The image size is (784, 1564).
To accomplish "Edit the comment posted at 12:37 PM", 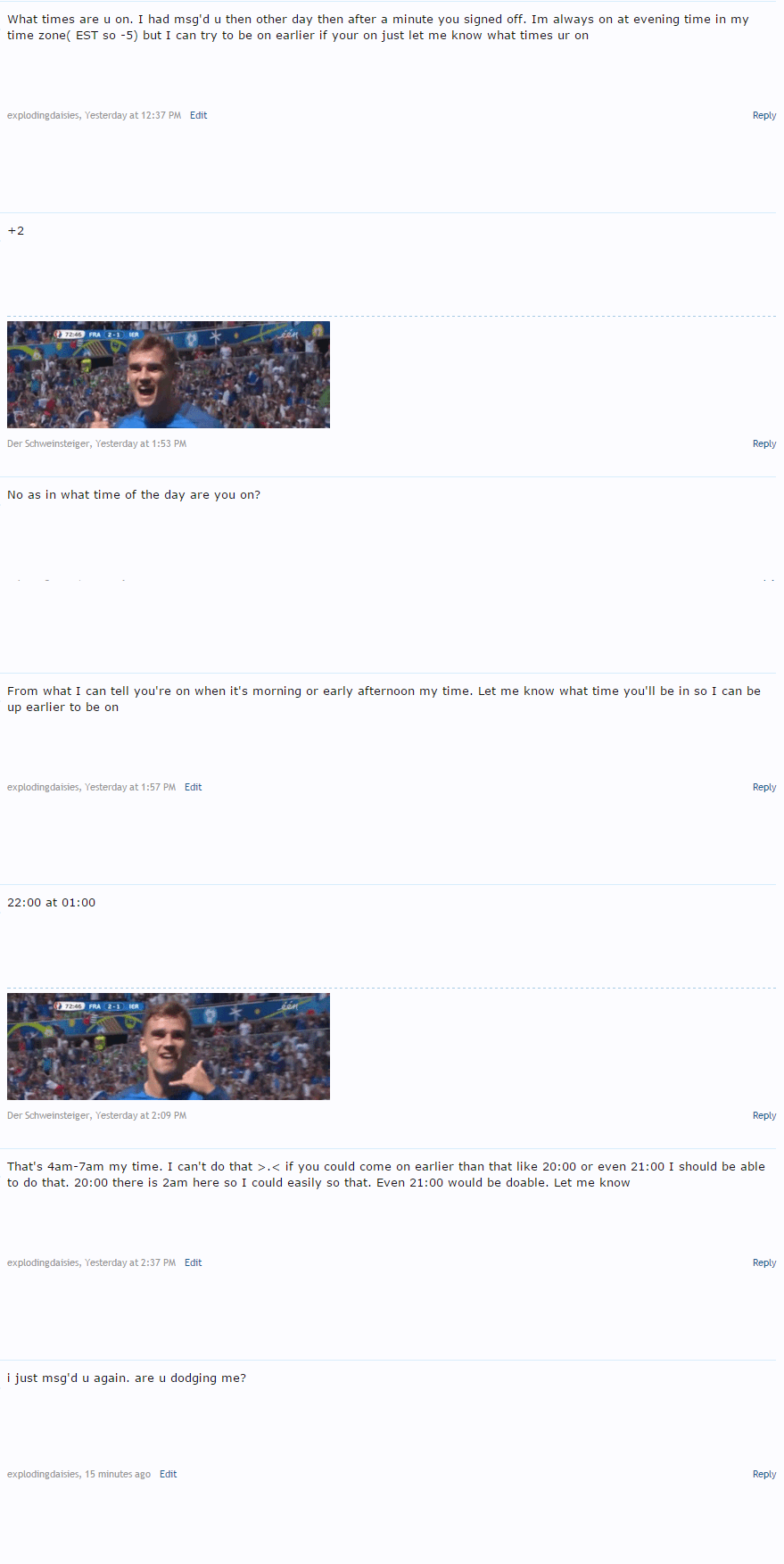I will (x=198, y=115).
